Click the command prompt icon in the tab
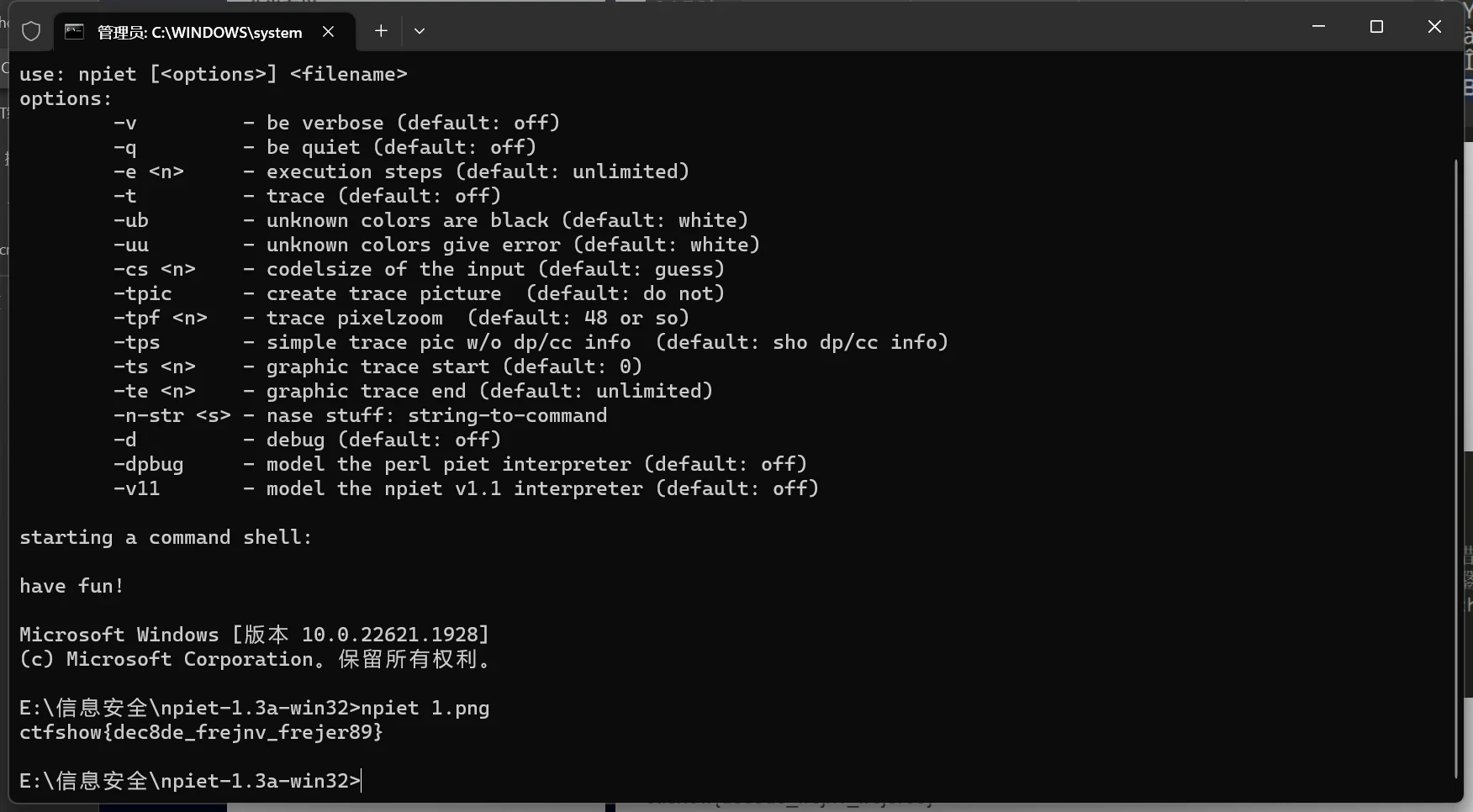 (75, 32)
